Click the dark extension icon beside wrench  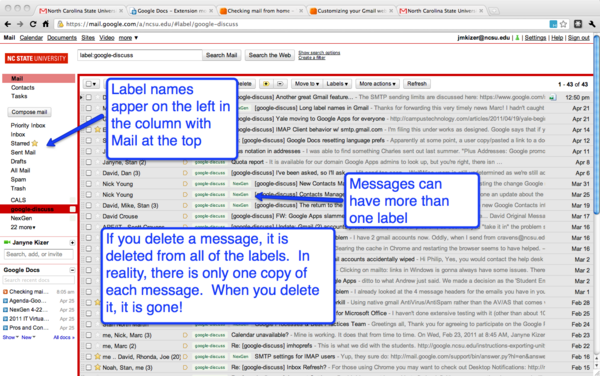tap(578, 24)
